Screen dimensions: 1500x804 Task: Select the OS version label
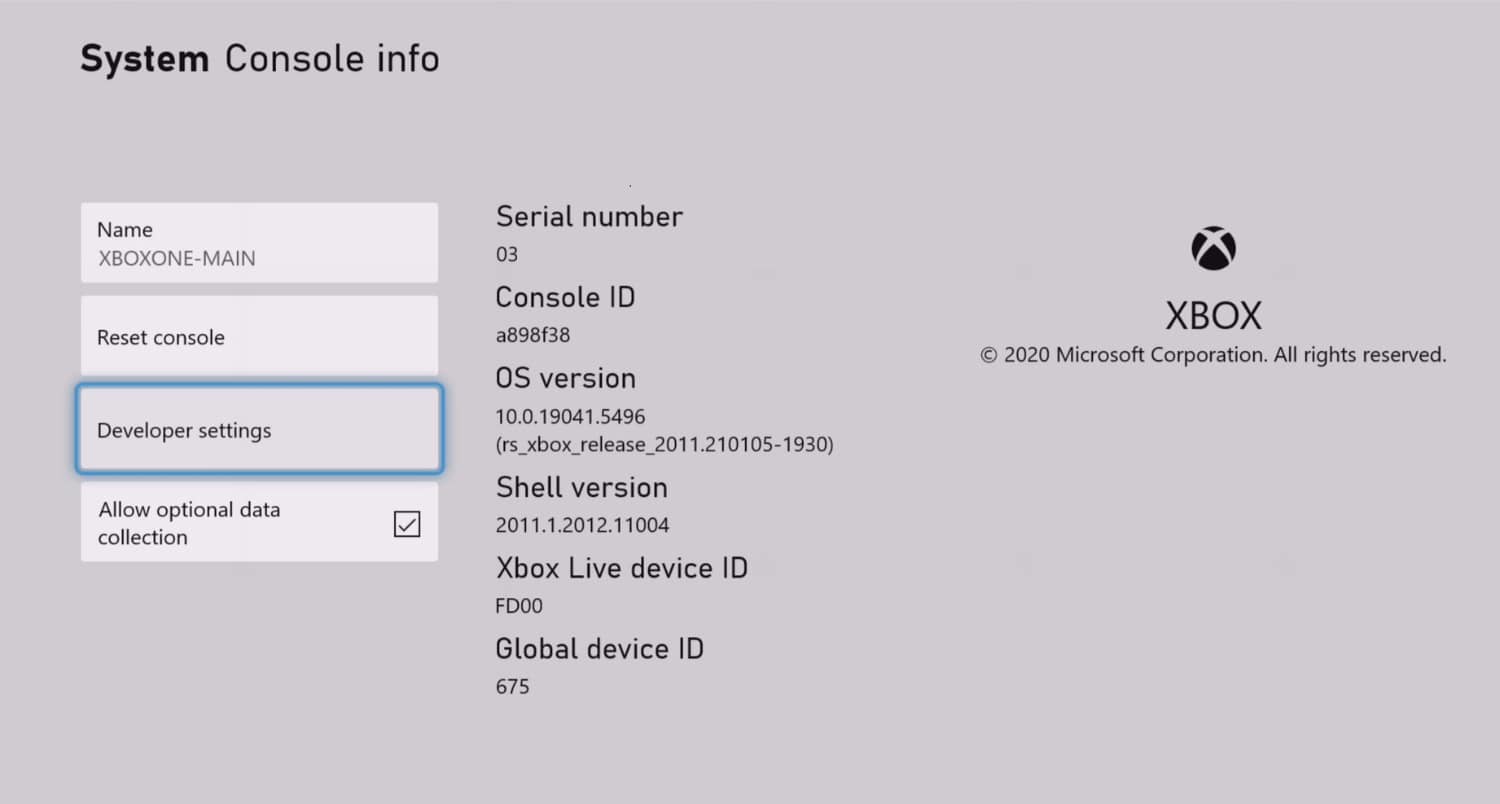(x=566, y=378)
